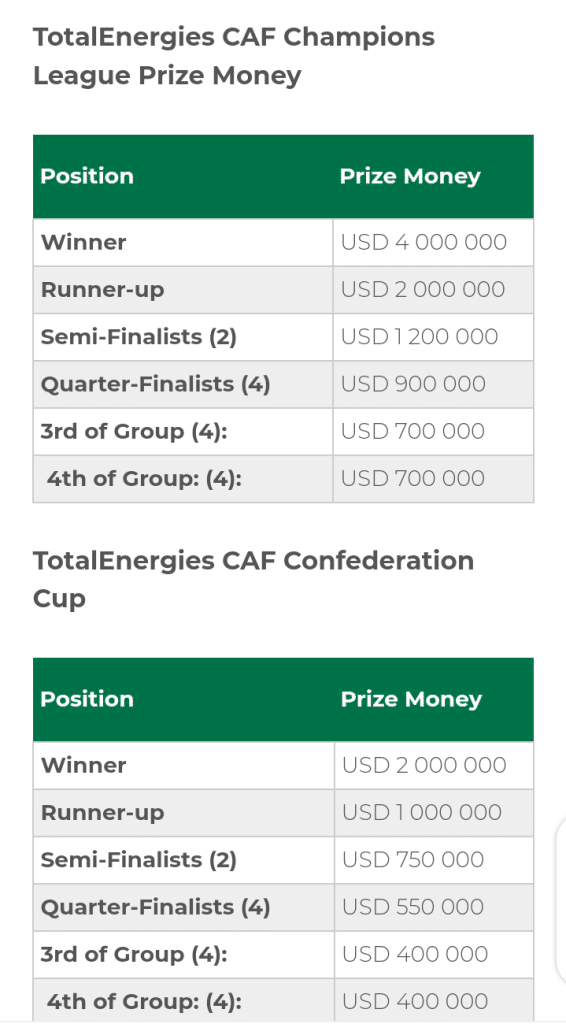Click the Champions League Winner row label
The width and height of the screenshot is (566, 1024).
point(84,242)
